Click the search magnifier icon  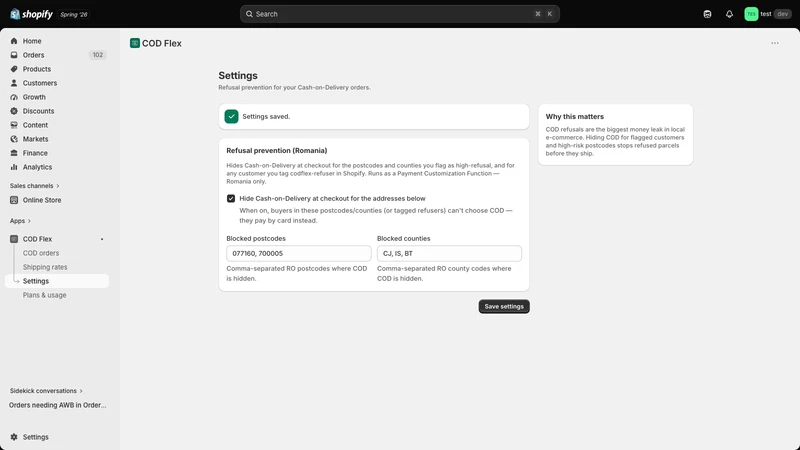point(249,14)
